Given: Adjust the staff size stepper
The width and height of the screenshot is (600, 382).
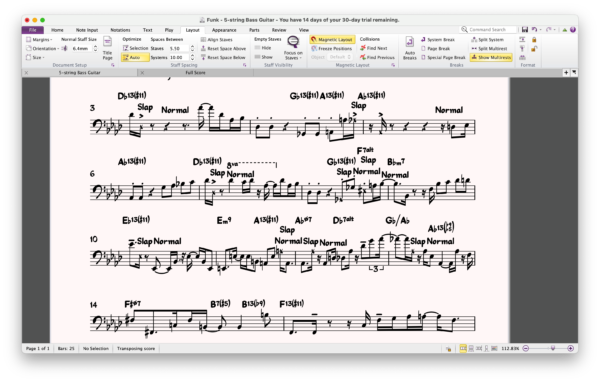Looking at the screenshot, I should tap(95, 48).
